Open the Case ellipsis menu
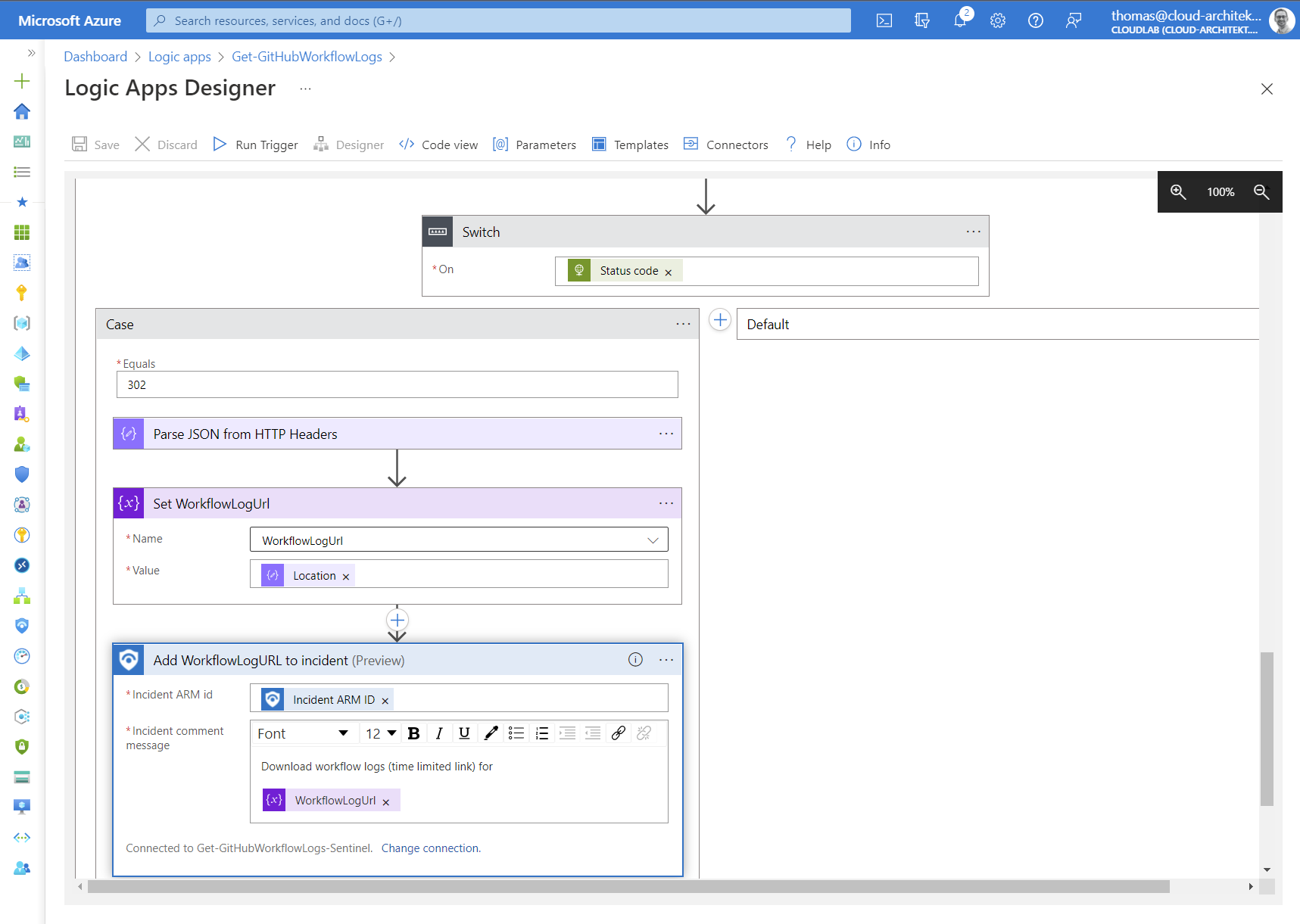 click(683, 324)
